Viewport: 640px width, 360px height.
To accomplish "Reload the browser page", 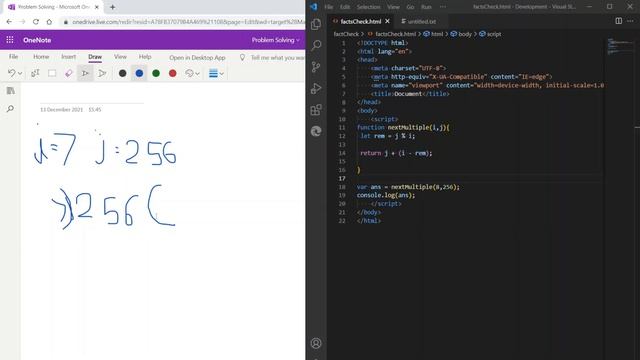I will [36, 22].
